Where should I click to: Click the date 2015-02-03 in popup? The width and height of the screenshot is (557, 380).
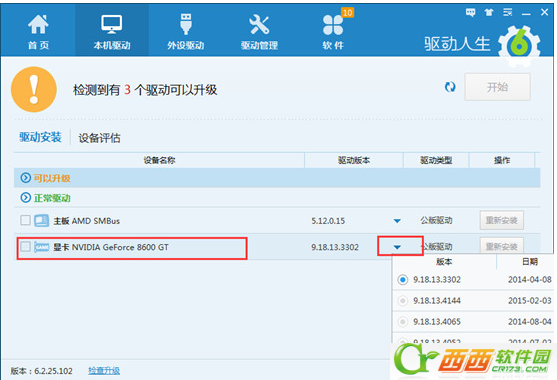(530, 301)
